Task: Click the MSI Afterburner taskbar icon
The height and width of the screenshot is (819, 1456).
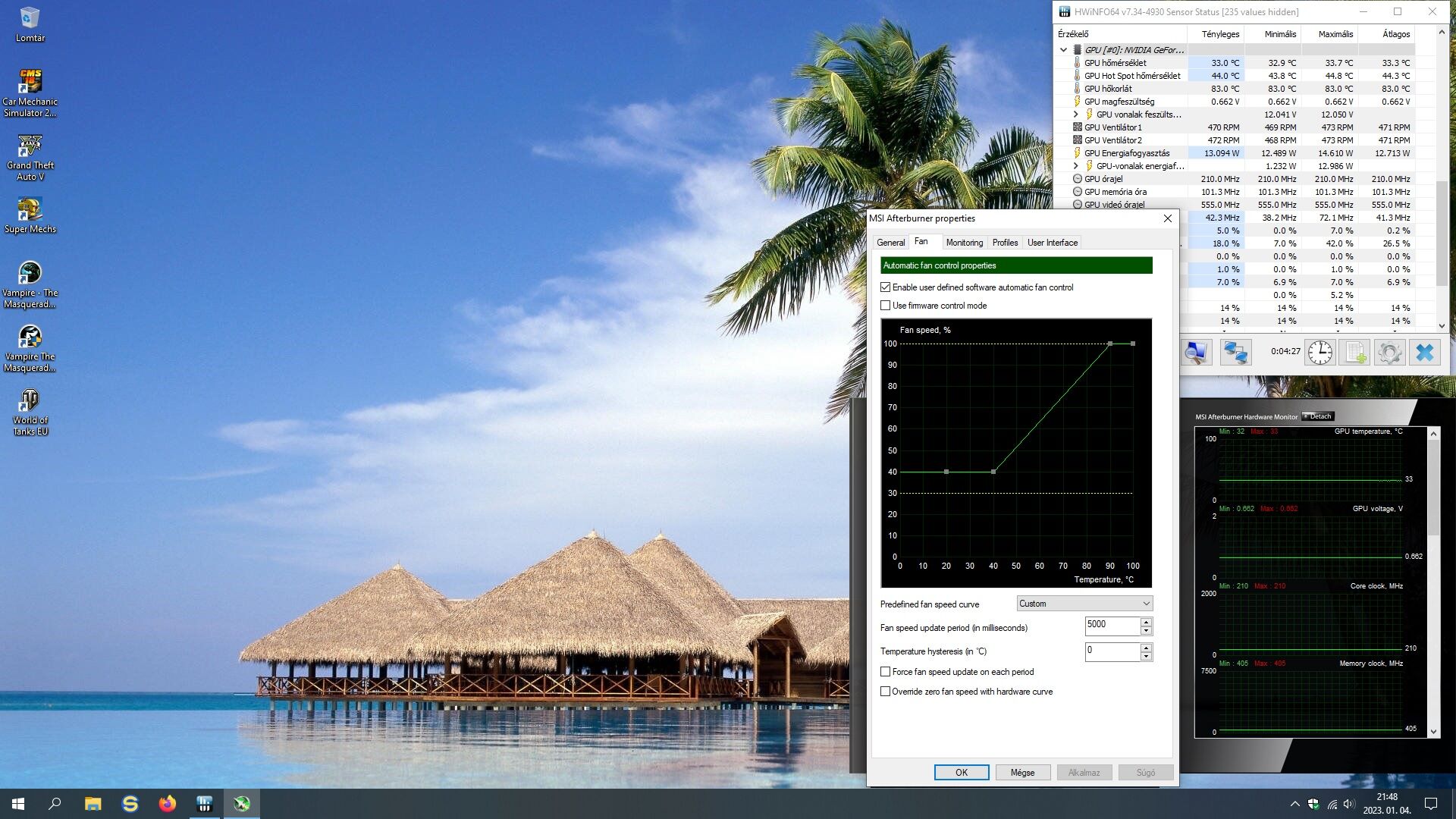Action: (x=242, y=804)
